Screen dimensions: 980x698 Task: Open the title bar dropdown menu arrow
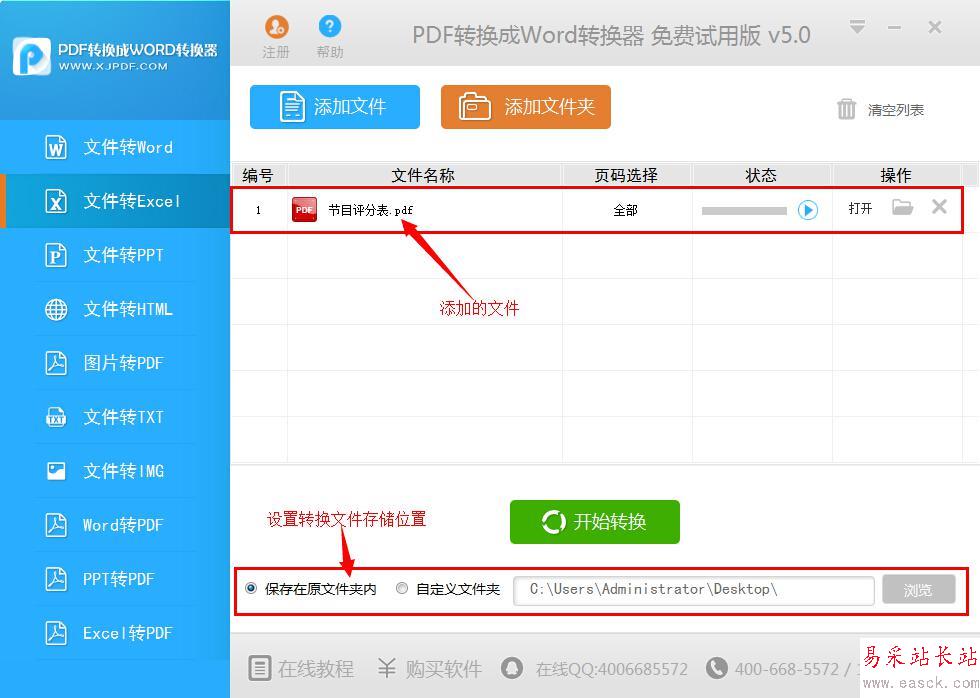click(x=858, y=27)
